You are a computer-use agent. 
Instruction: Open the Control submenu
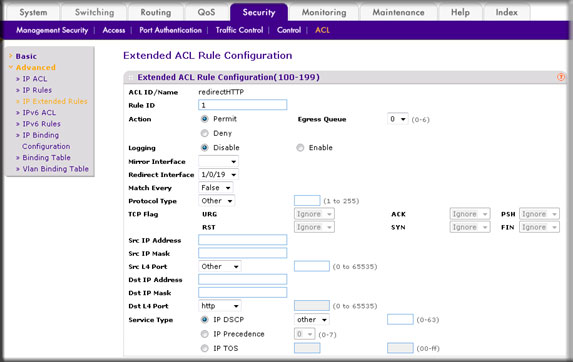[x=289, y=30]
